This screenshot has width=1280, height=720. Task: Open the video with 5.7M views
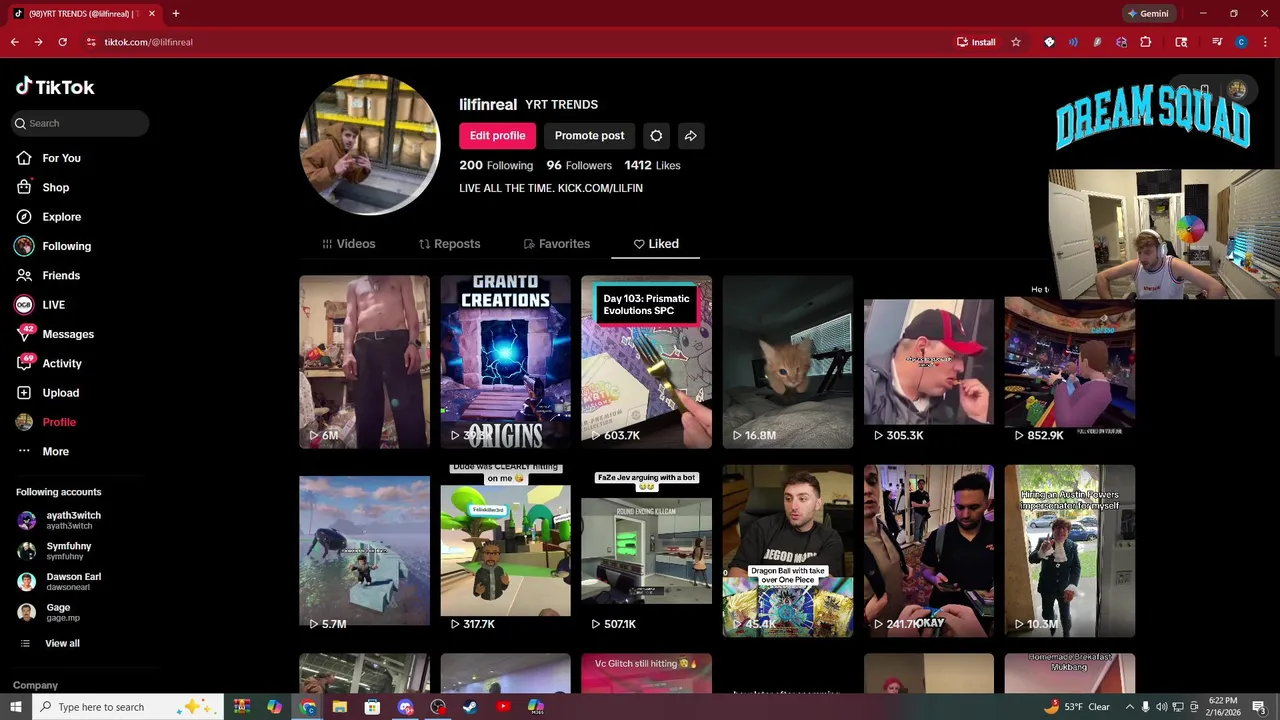[x=364, y=551]
